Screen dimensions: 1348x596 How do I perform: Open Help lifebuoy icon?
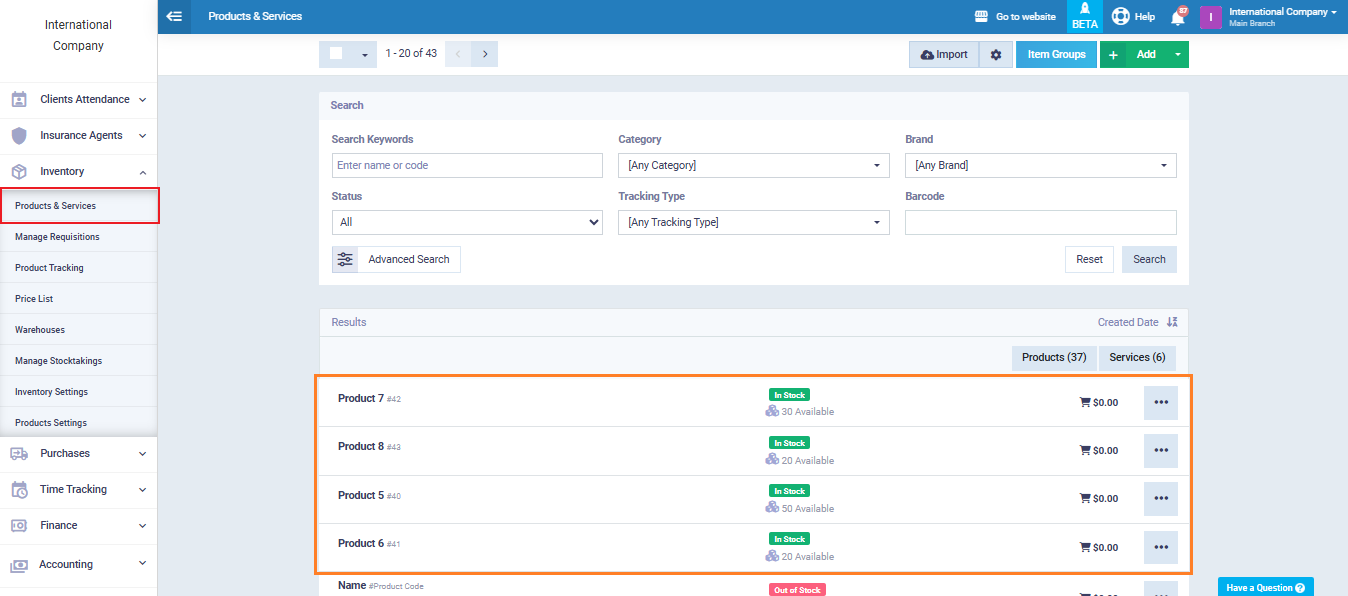coord(1120,17)
